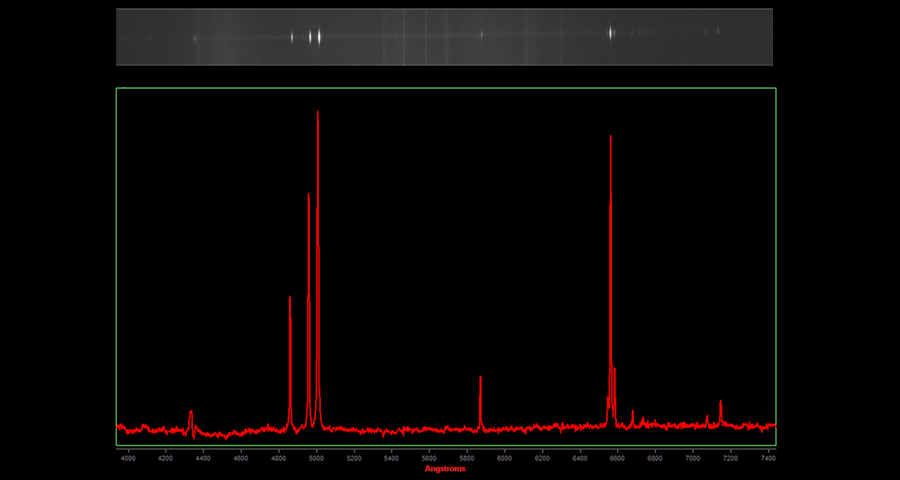Click the faint line in middle of spectrum strip

pos(481,35)
